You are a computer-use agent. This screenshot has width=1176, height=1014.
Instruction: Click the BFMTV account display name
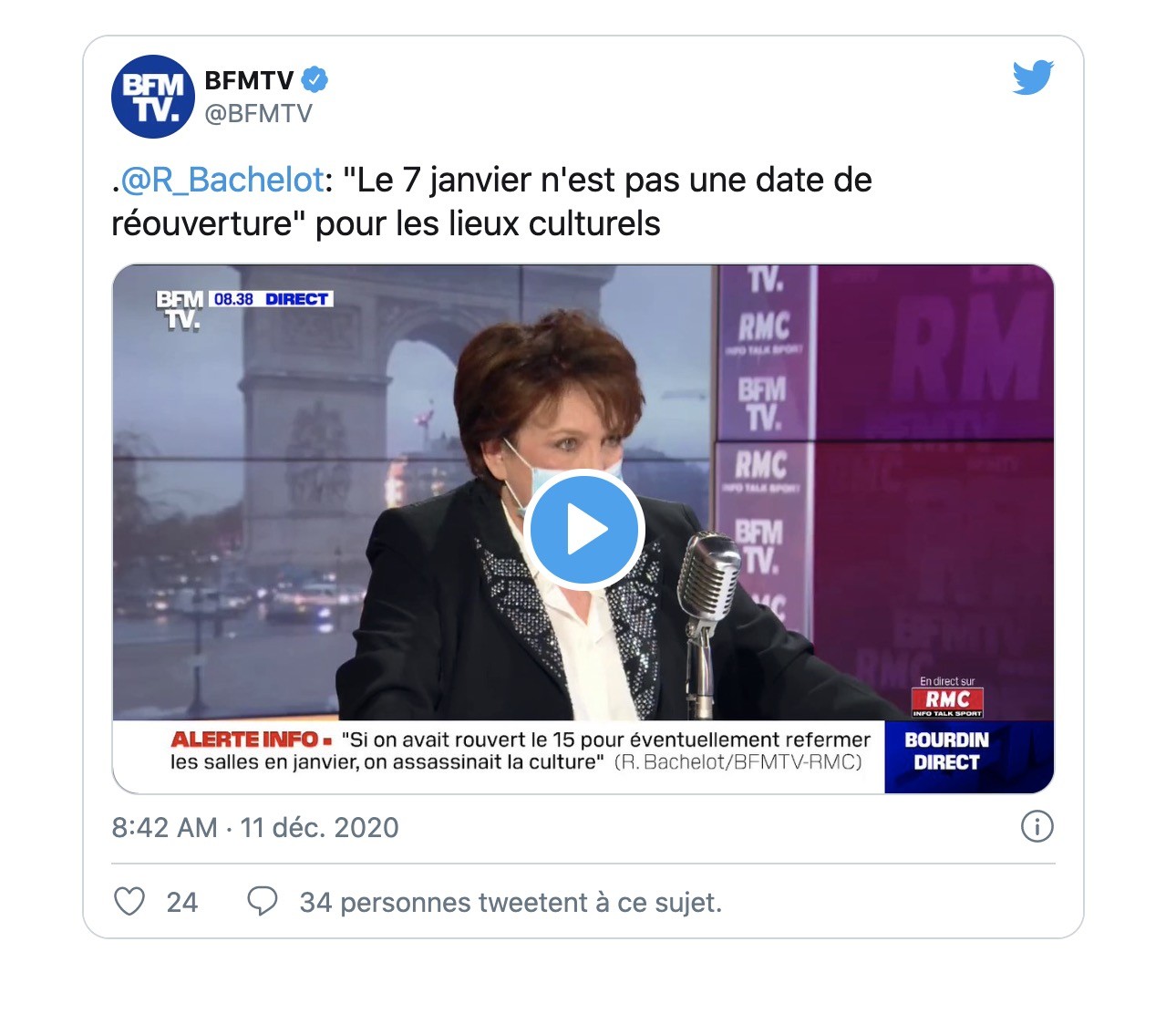tap(249, 80)
